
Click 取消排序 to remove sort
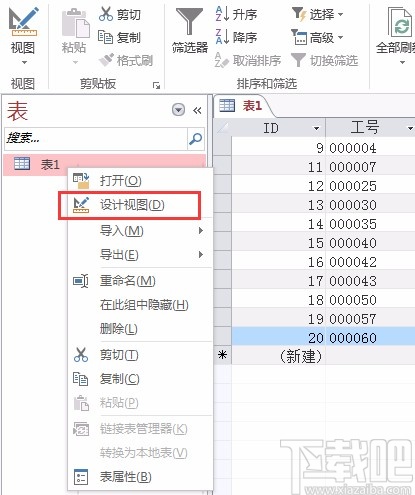[x=248, y=60]
